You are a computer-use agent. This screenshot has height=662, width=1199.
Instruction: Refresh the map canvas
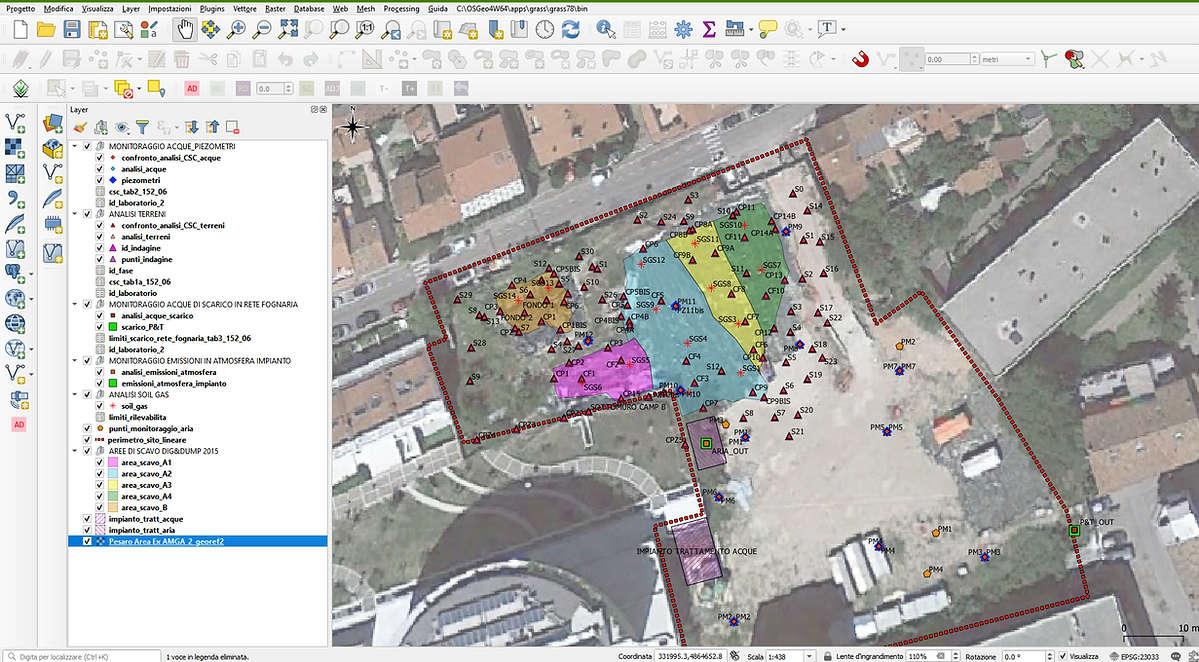(x=570, y=30)
